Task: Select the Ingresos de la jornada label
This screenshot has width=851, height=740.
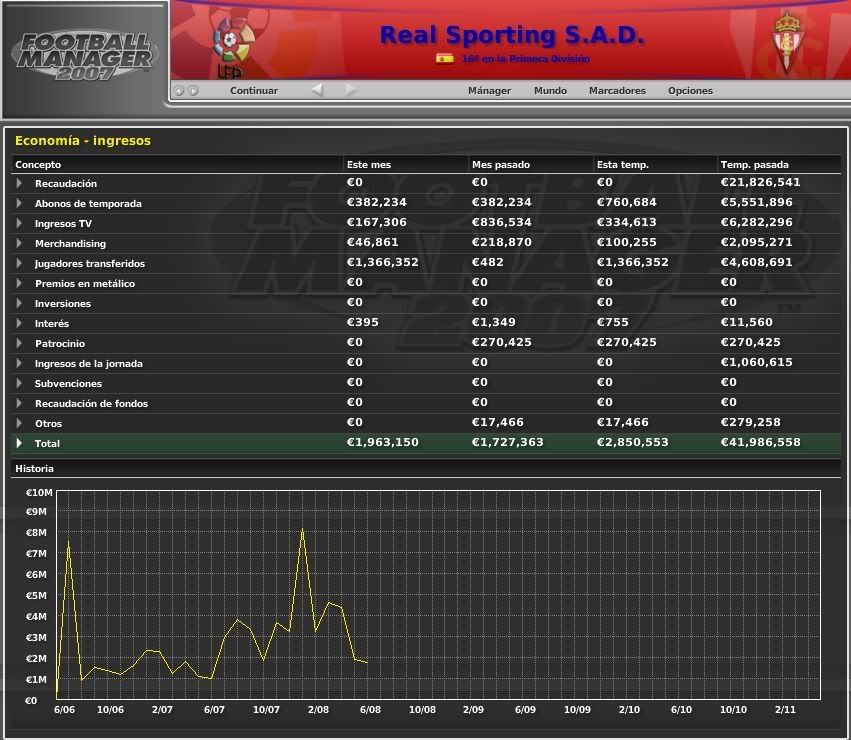Action: tap(89, 364)
